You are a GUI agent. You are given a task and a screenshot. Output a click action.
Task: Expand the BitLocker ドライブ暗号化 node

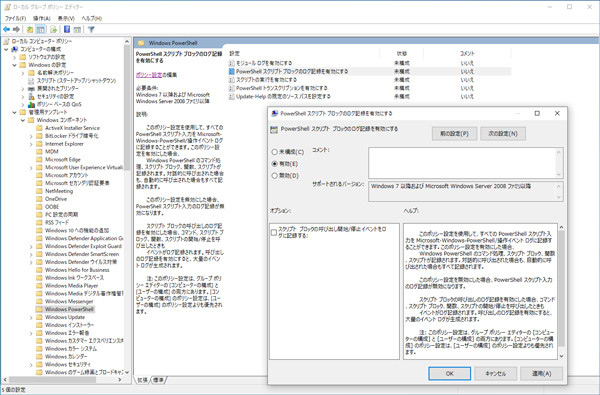(31, 136)
